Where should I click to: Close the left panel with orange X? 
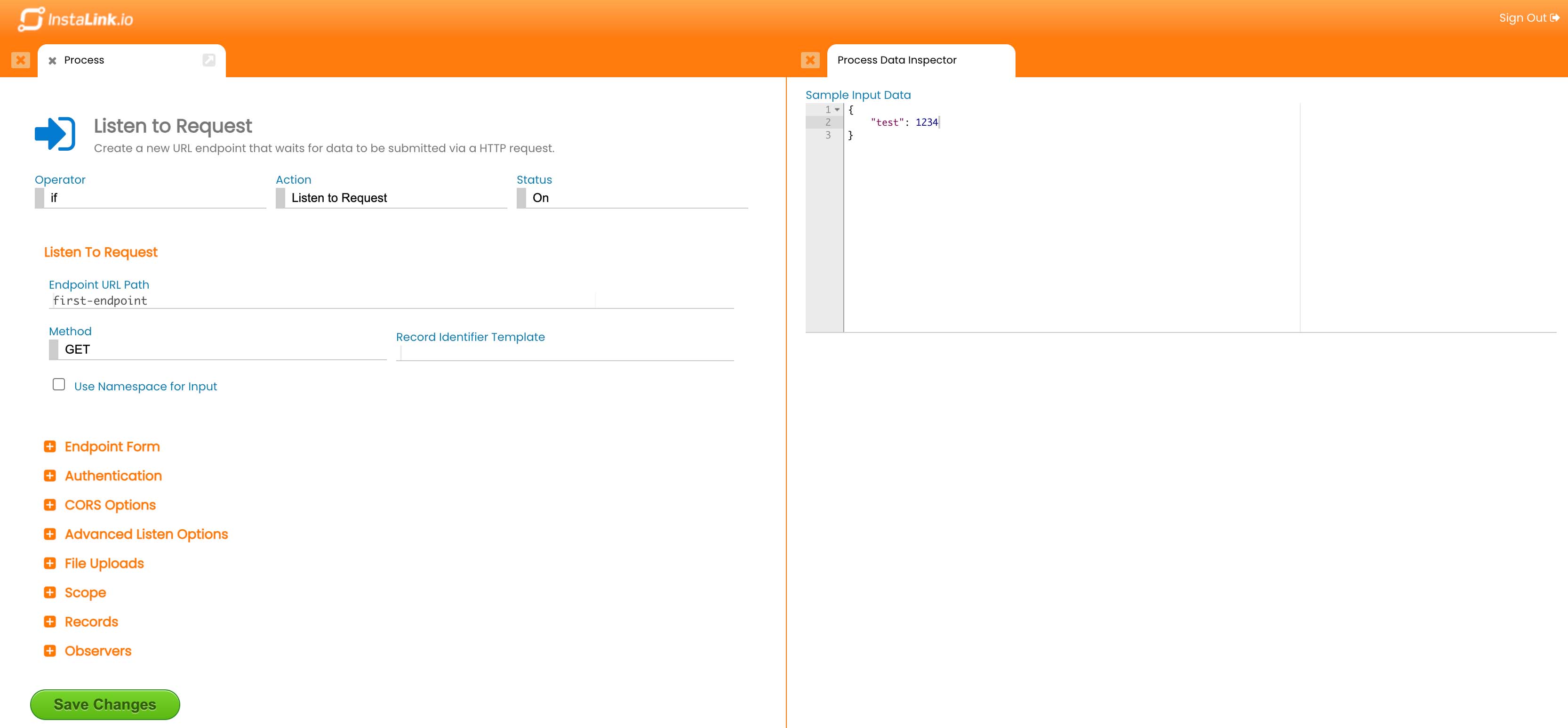pyautogui.click(x=21, y=60)
